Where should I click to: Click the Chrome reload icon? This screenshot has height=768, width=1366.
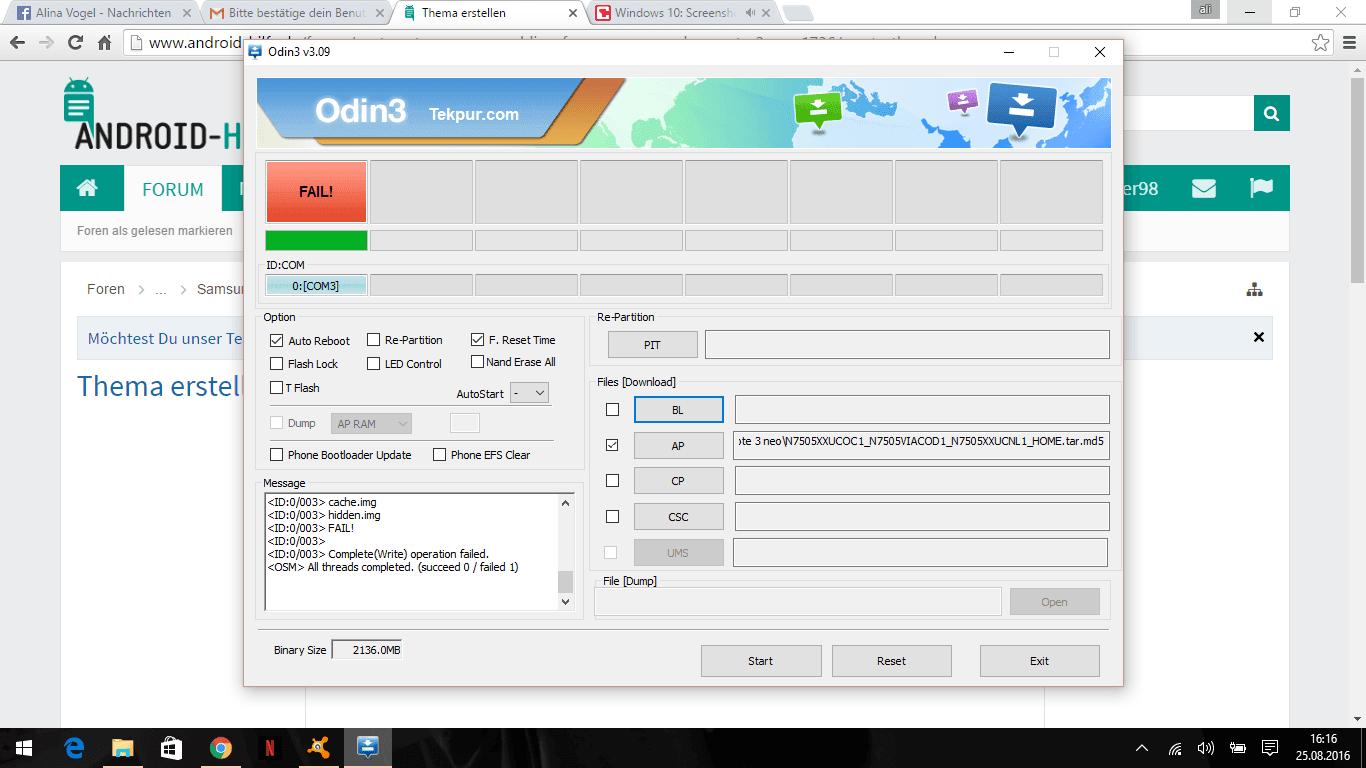(75, 43)
